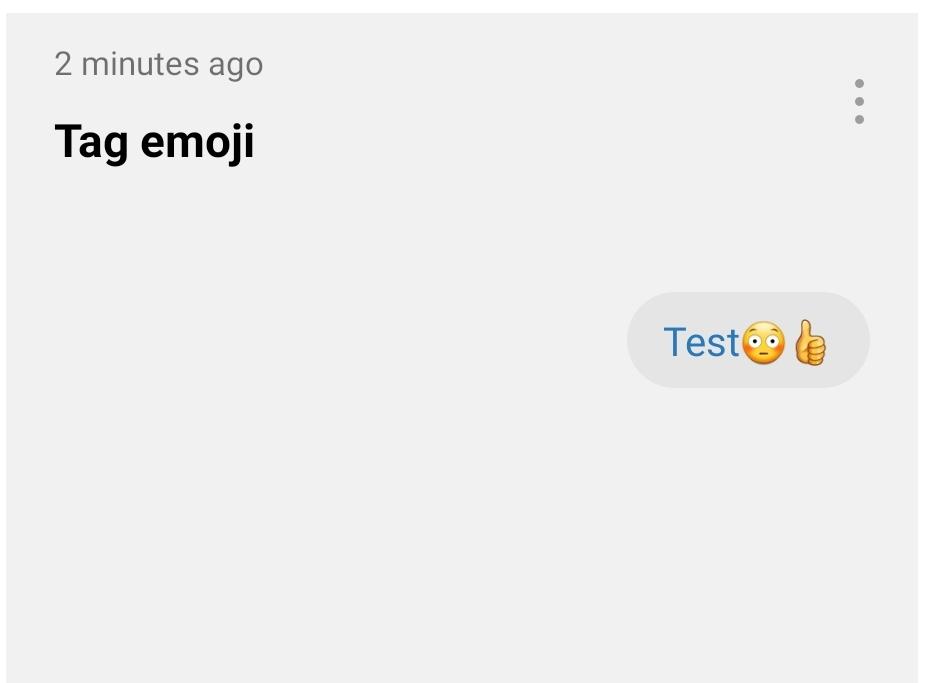Click the flushed face emoji
Image resolution: width=929 pixels, height=683 pixels.
point(764,343)
